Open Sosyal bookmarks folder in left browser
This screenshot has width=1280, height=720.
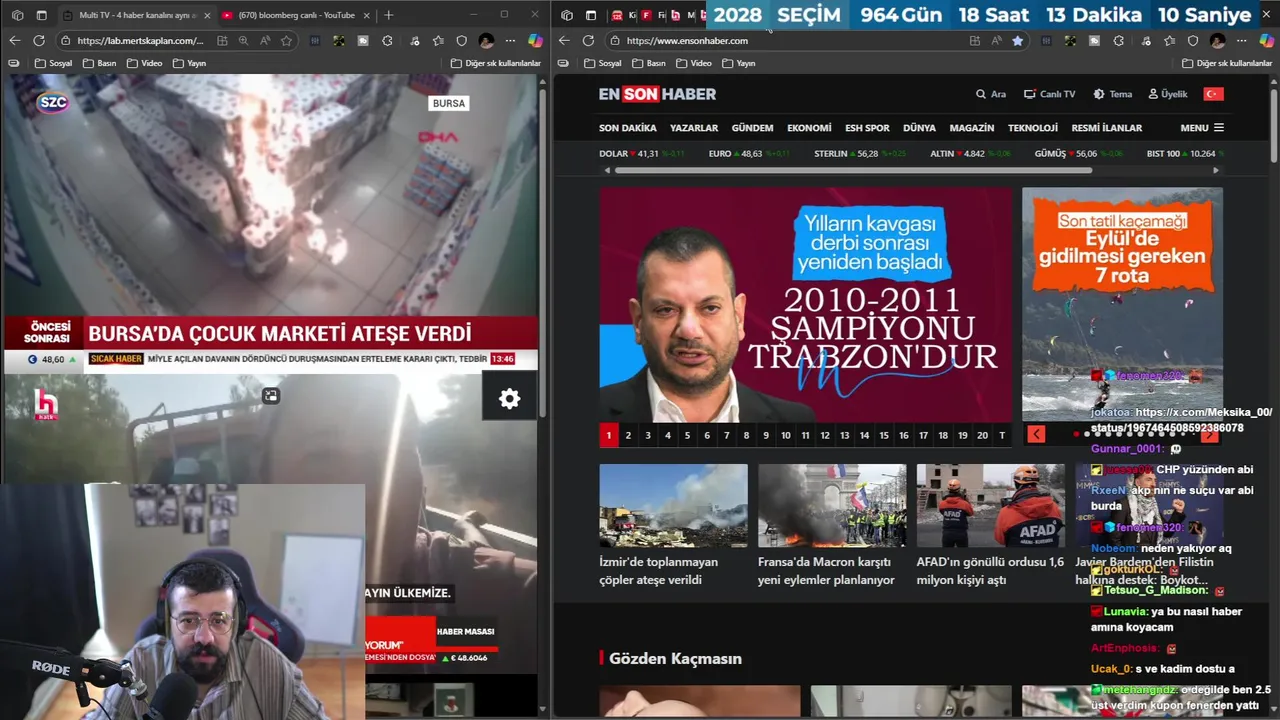tap(53, 63)
